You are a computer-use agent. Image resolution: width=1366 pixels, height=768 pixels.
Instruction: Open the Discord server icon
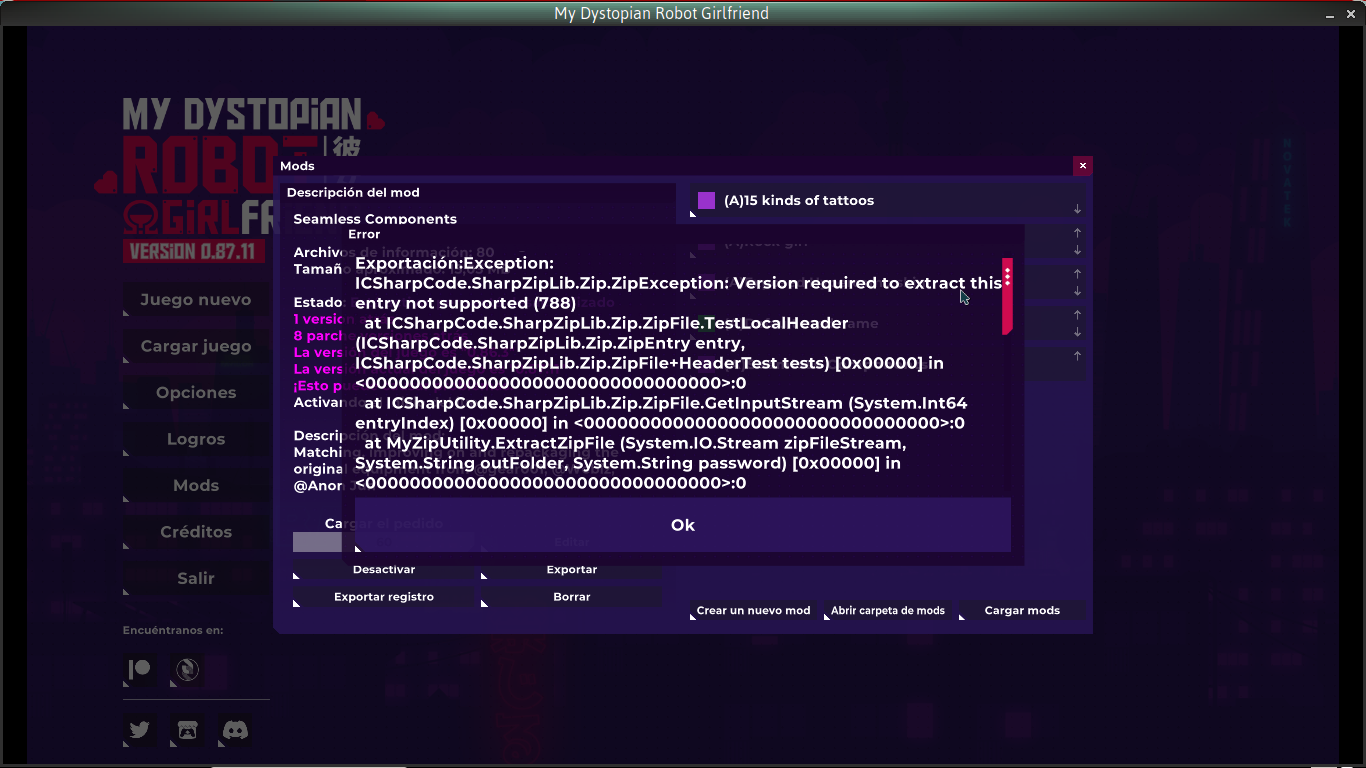point(235,730)
